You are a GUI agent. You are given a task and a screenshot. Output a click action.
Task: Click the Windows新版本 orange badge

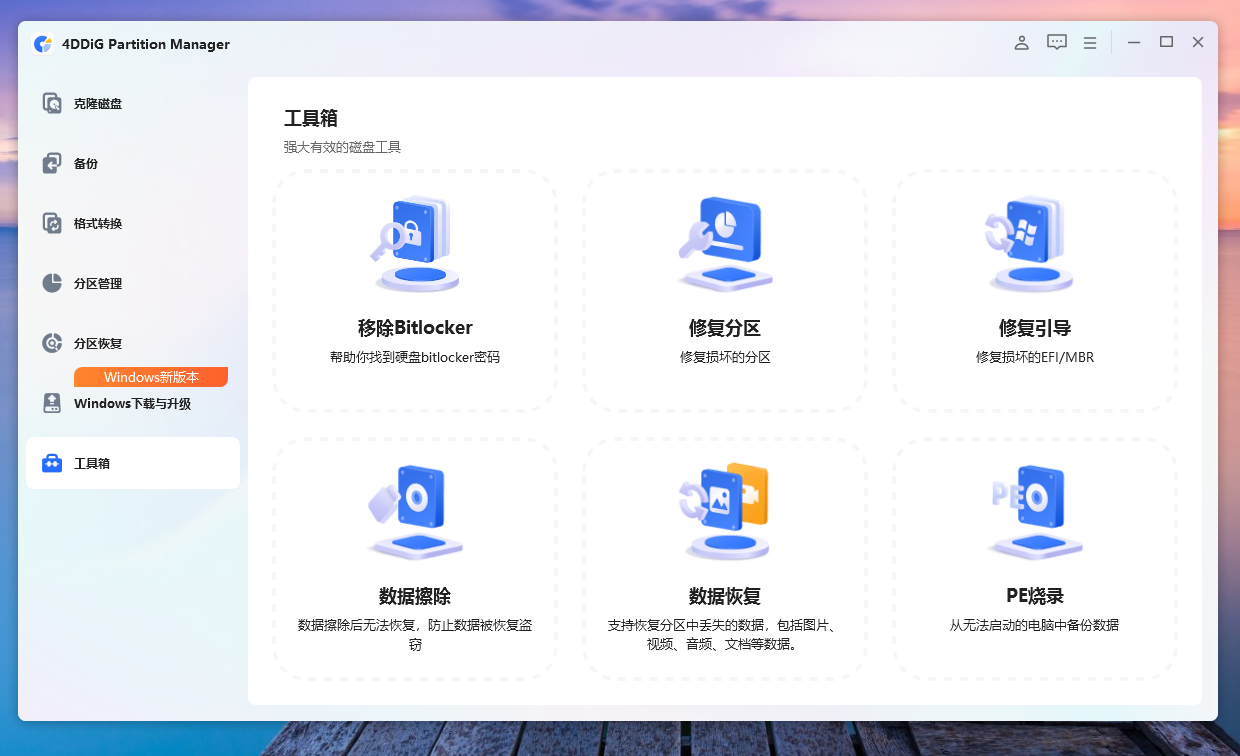[x=150, y=377]
